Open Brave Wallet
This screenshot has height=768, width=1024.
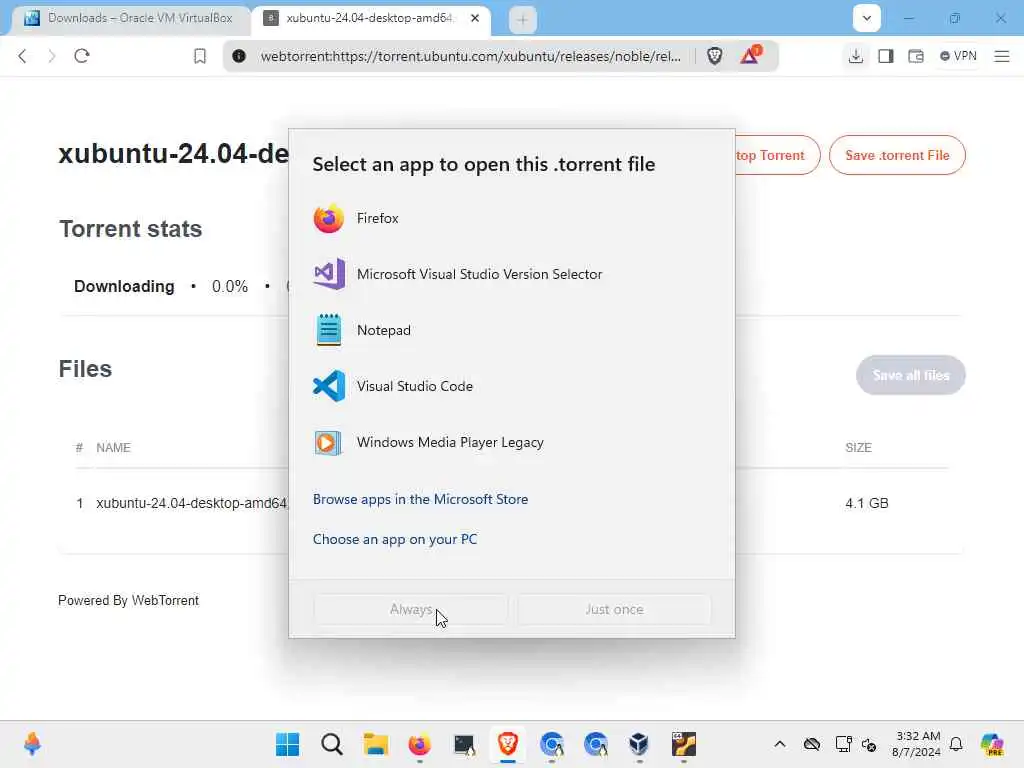pos(916,56)
